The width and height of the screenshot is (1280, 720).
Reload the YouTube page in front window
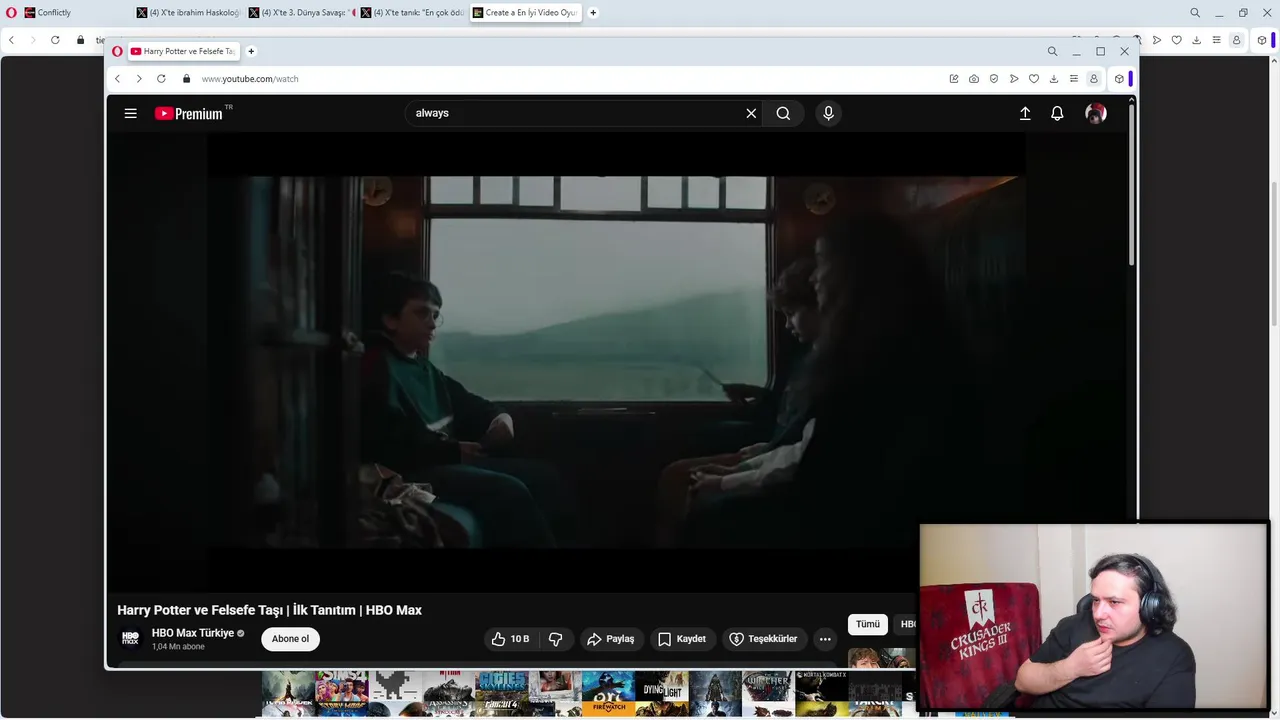point(161,79)
